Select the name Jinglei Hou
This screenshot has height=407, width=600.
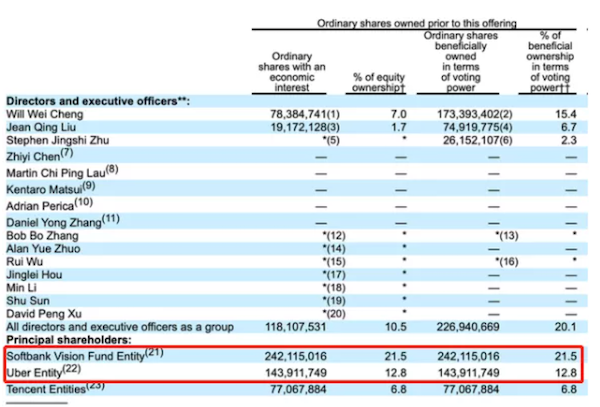tap(34, 275)
